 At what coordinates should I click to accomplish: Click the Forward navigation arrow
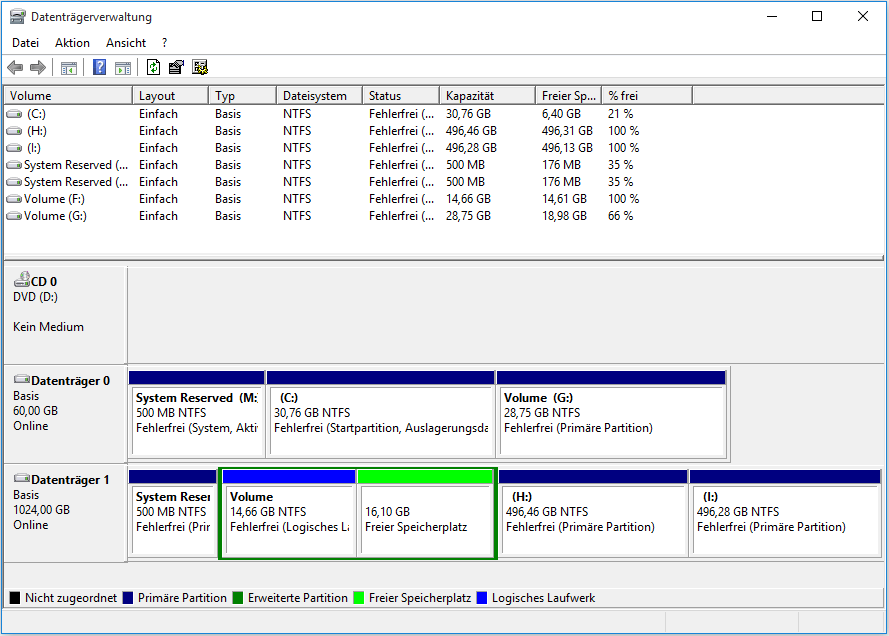(x=37, y=67)
